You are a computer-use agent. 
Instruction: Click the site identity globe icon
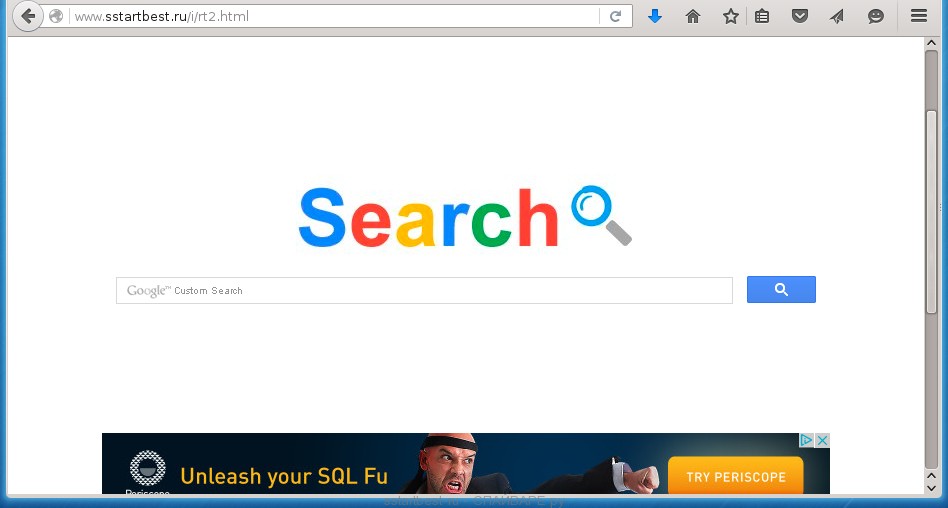[x=56, y=16]
